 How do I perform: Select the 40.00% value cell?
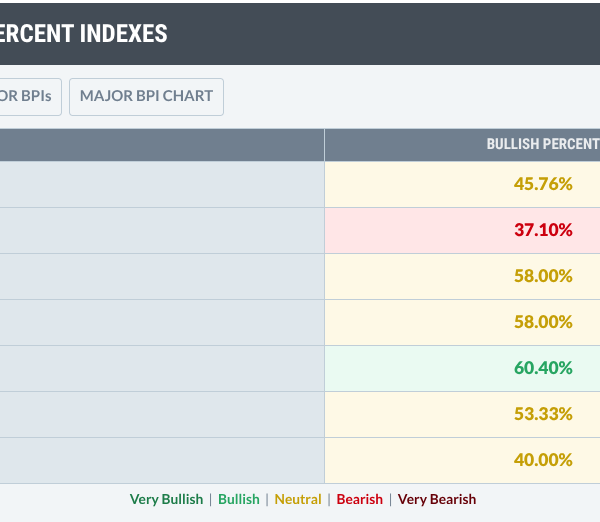462,460
